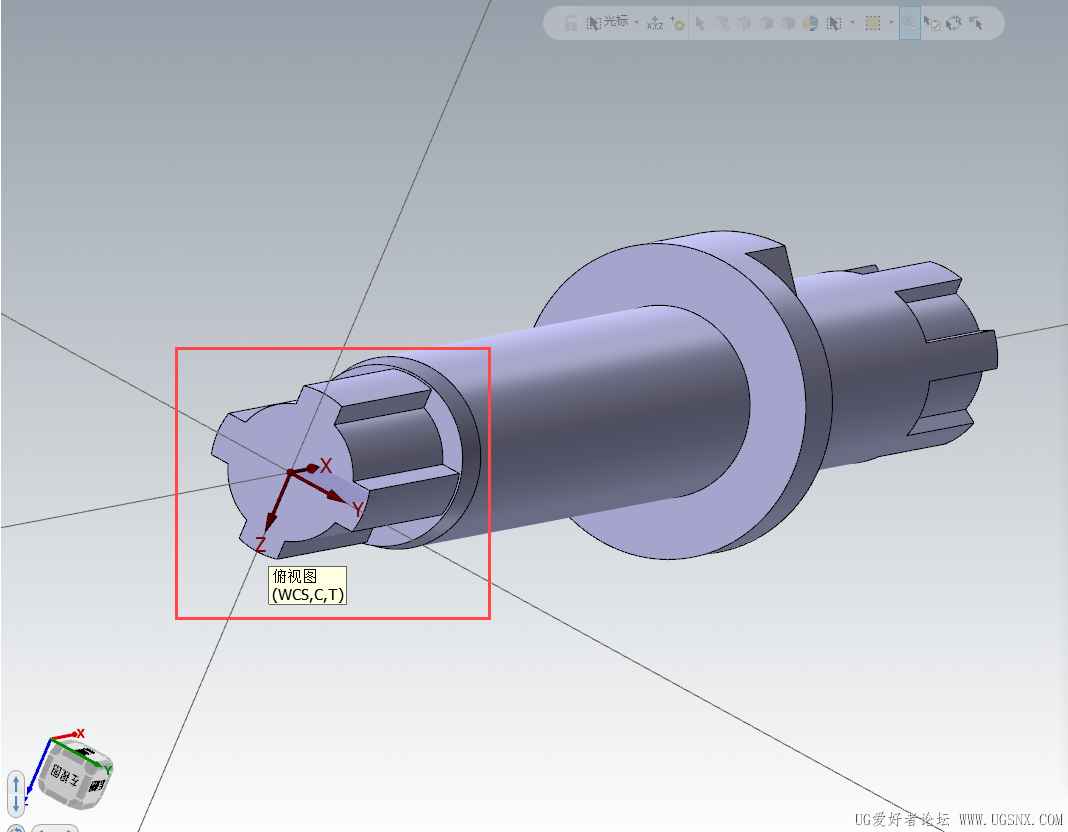Click the plain arrow pointer icon
1068x832 pixels.
click(700, 23)
